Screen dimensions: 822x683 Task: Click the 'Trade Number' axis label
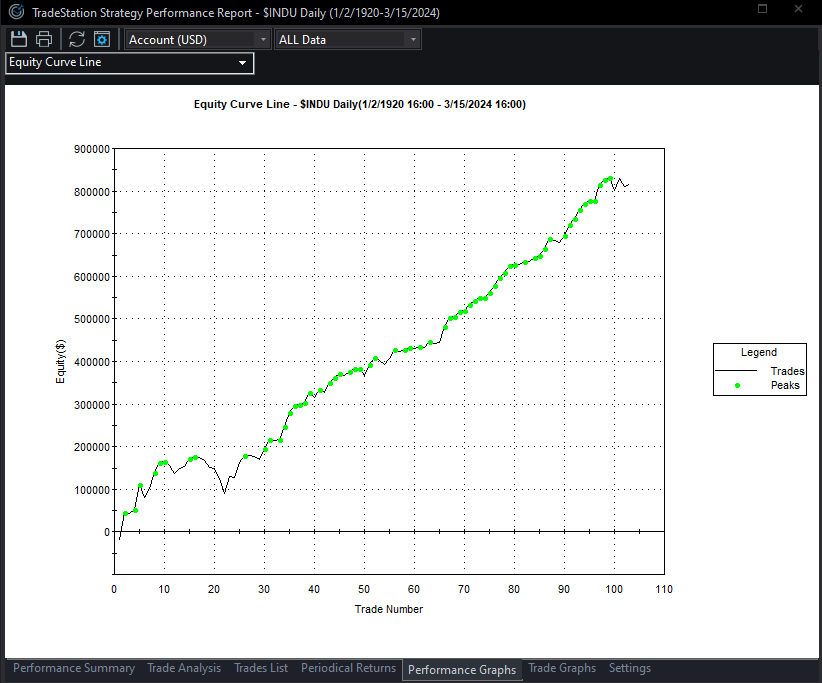point(388,609)
